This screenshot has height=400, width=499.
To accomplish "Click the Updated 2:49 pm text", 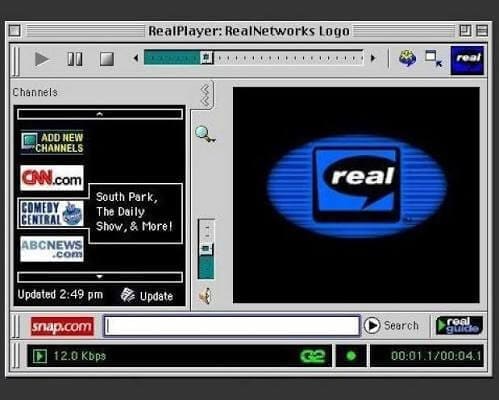I will pyautogui.click(x=60, y=295).
